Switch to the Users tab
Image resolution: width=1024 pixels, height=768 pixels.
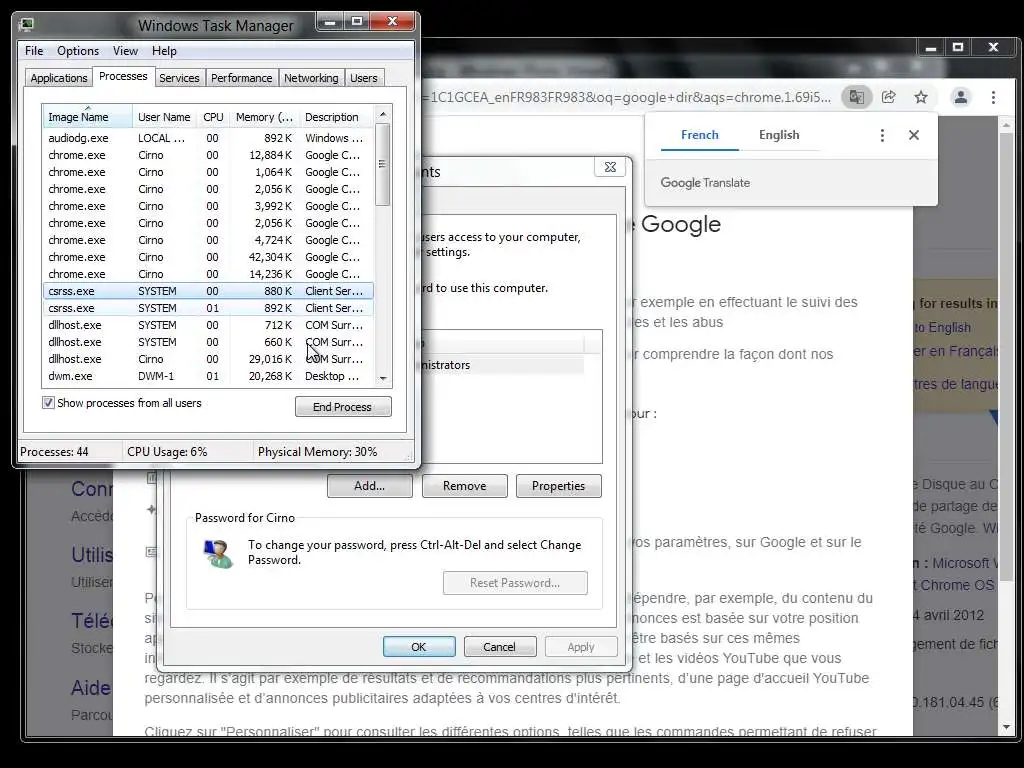point(364,78)
